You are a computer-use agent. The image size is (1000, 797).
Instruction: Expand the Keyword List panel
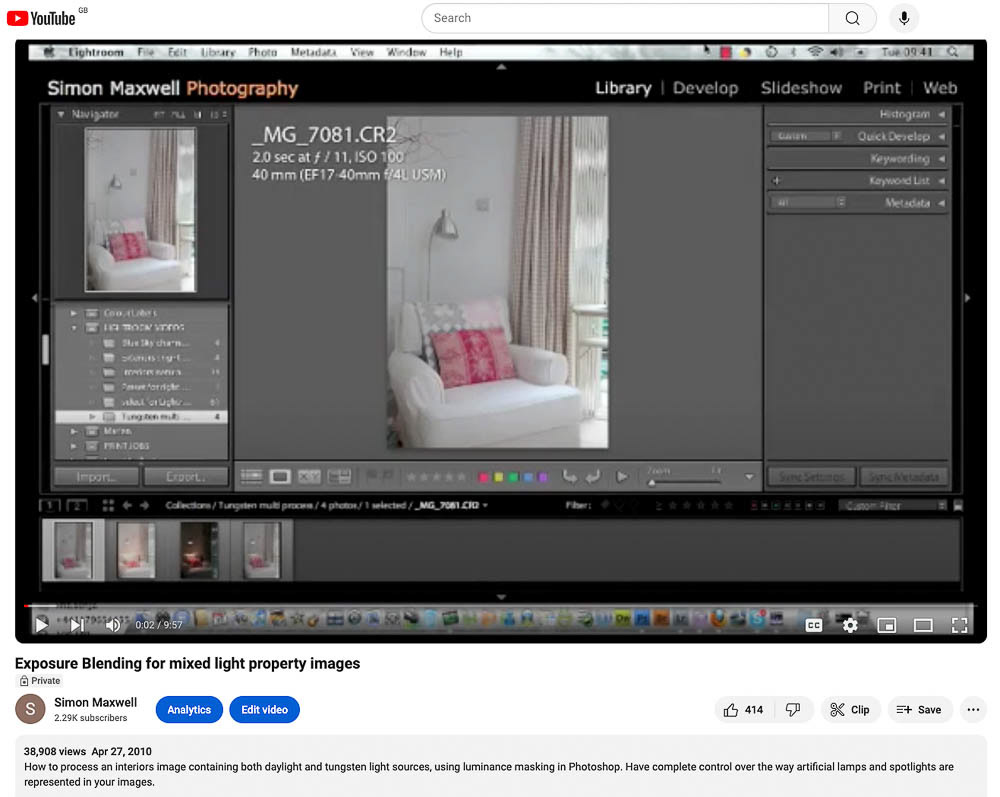tap(941, 181)
